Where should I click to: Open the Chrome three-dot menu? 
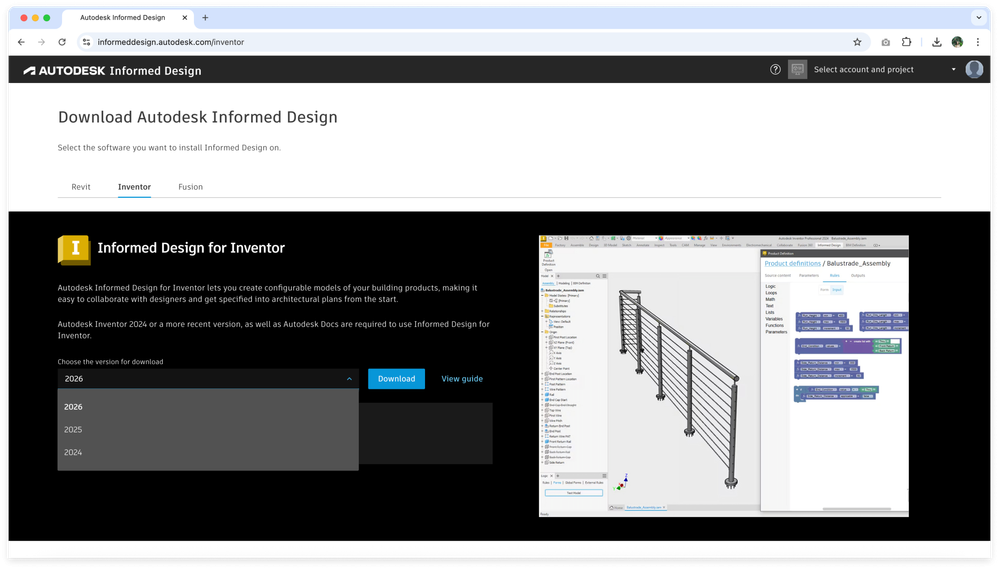(x=977, y=42)
